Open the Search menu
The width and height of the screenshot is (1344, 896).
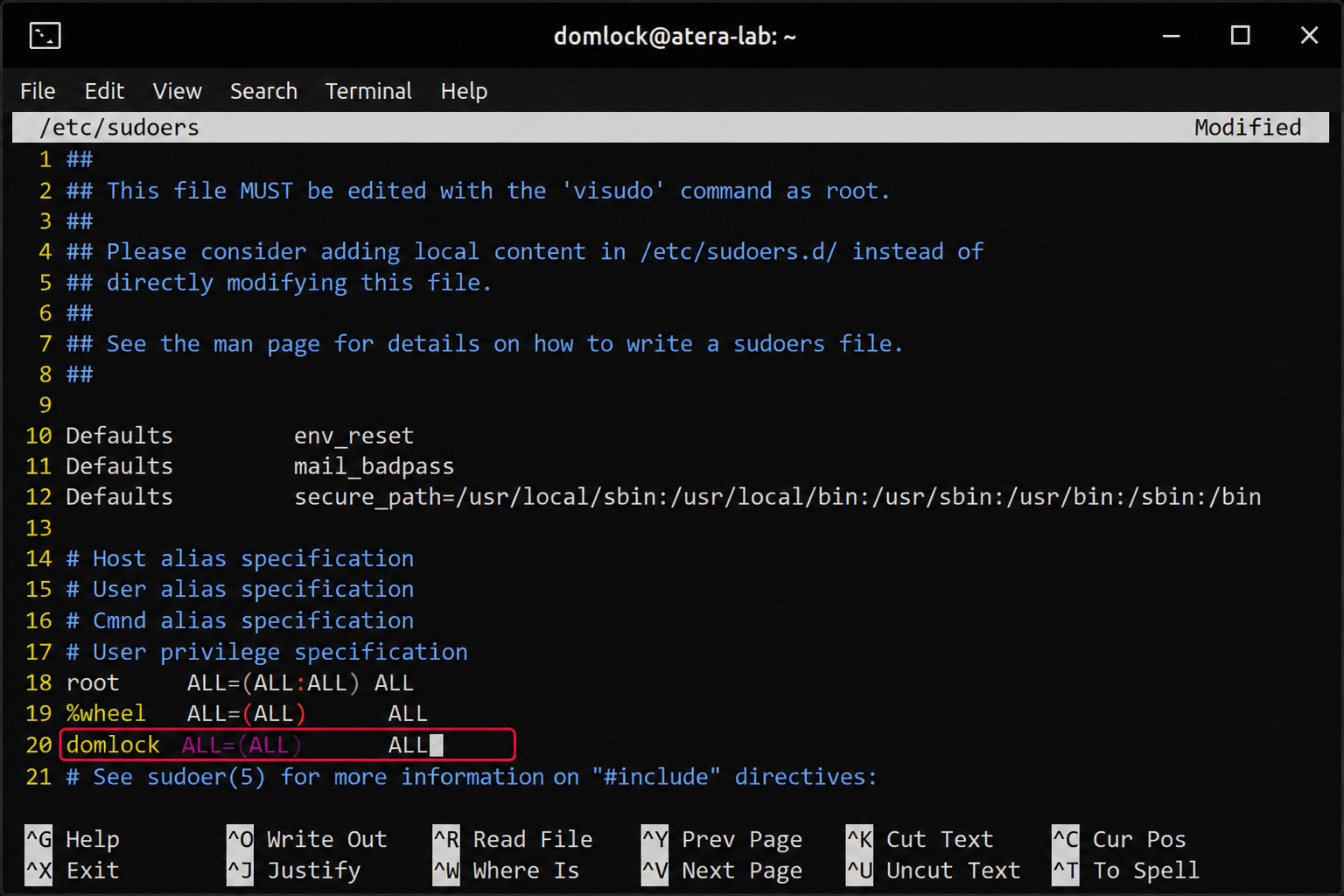pyautogui.click(x=263, y=91)
